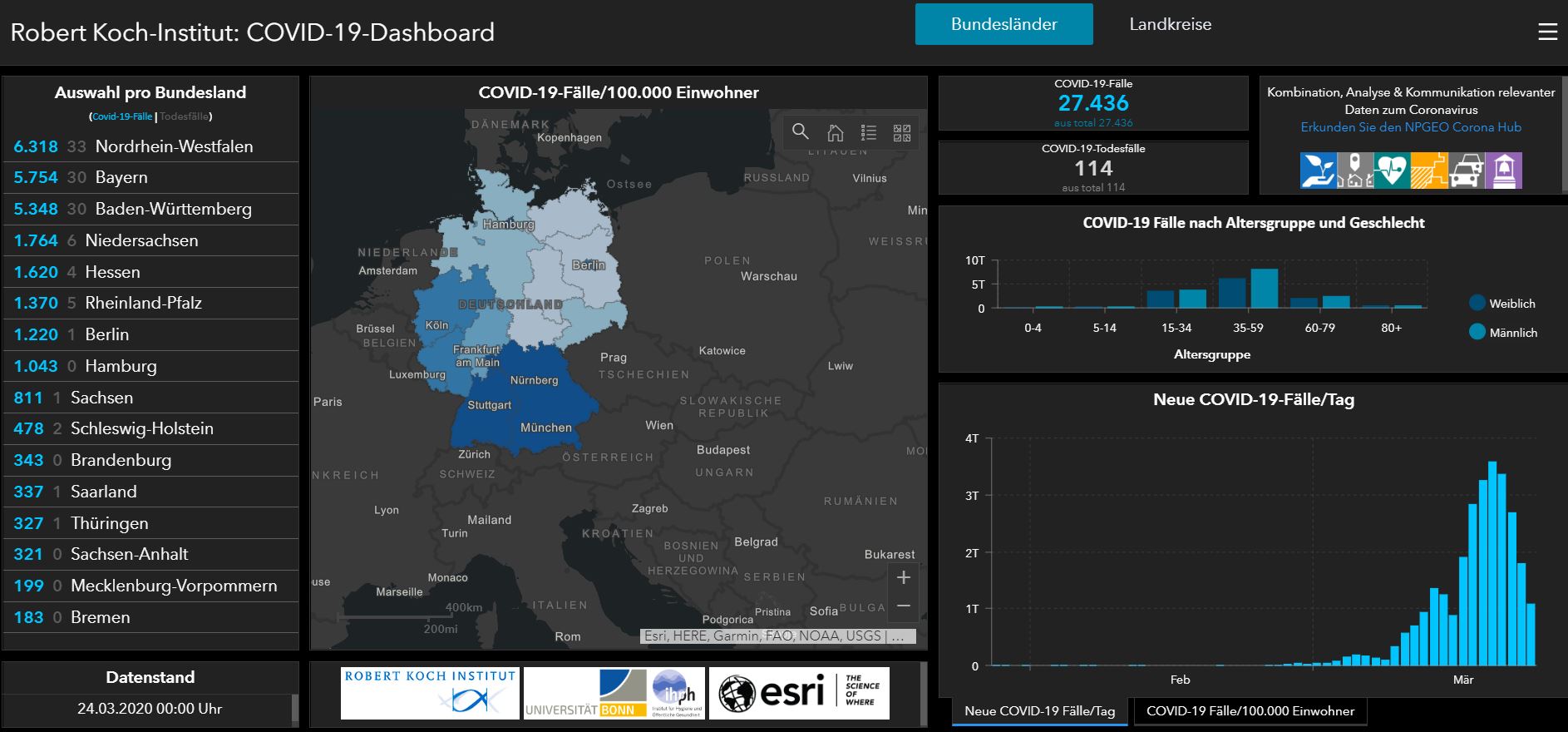1568x732 pixels.
Task: Select the Sachsen row with 811 cases
Action: [150, 398]
